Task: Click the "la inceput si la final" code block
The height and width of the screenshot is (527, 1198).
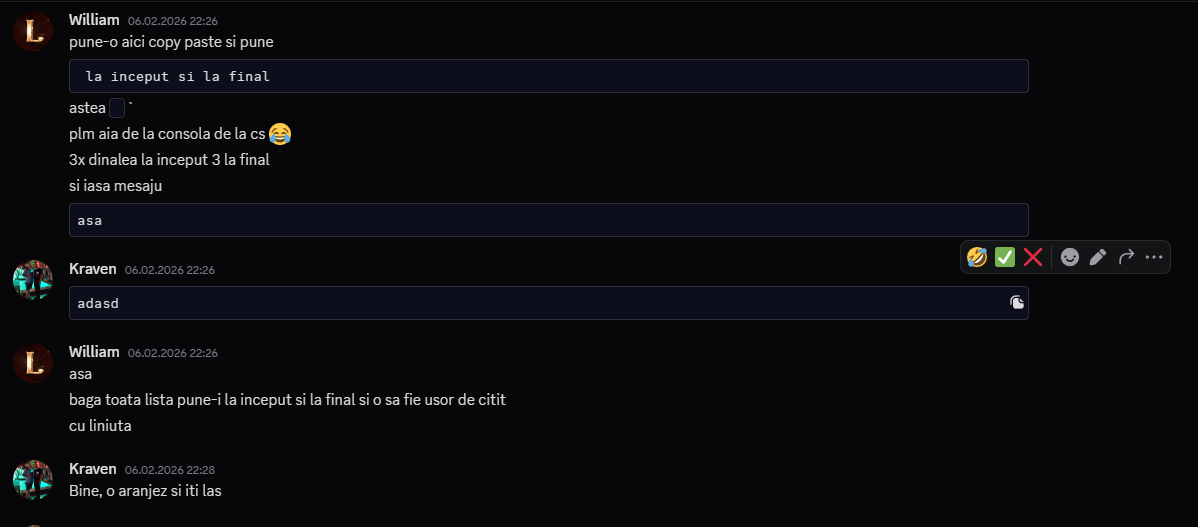Action: click(548, 76)
